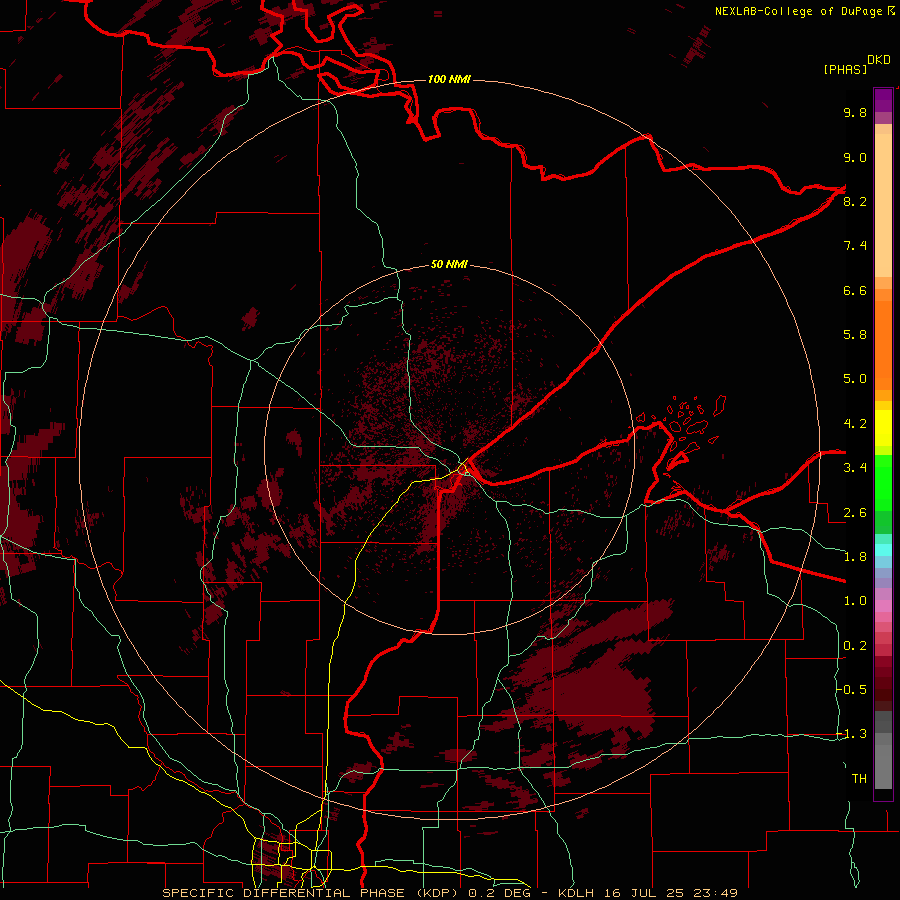This screenshot has width=900, height=900.
Task: Click the cyan band of the color bar
Action: tap(883, 550)
